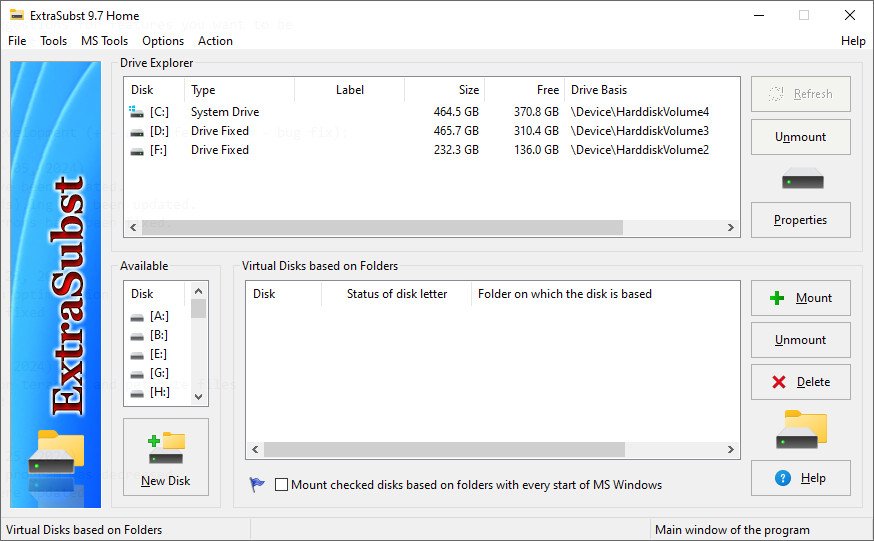Click the drive icon for D:
This screenshot has width=874, height=541.
pos(137,132)
